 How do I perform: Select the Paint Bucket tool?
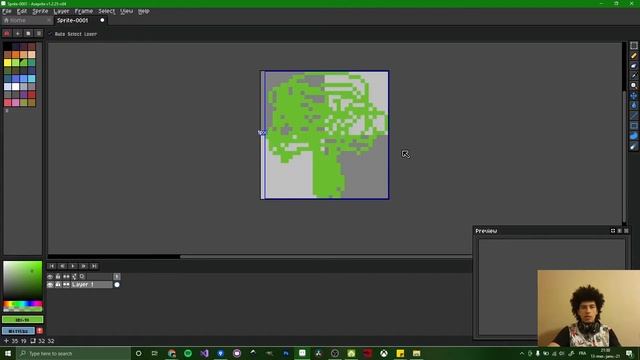coord(633,105)
